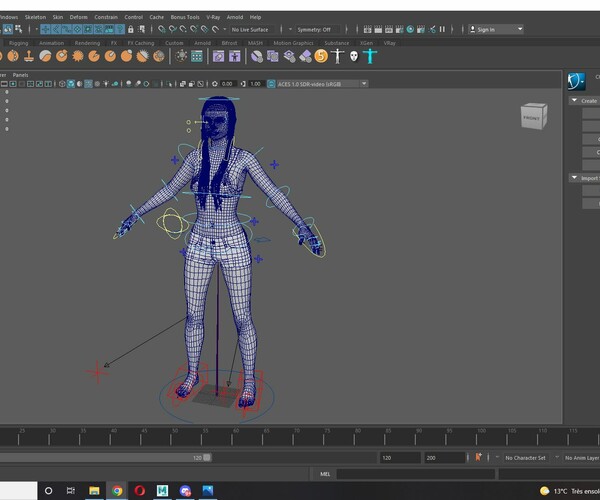Toggle isolate select in viewport toolbar

170,84
